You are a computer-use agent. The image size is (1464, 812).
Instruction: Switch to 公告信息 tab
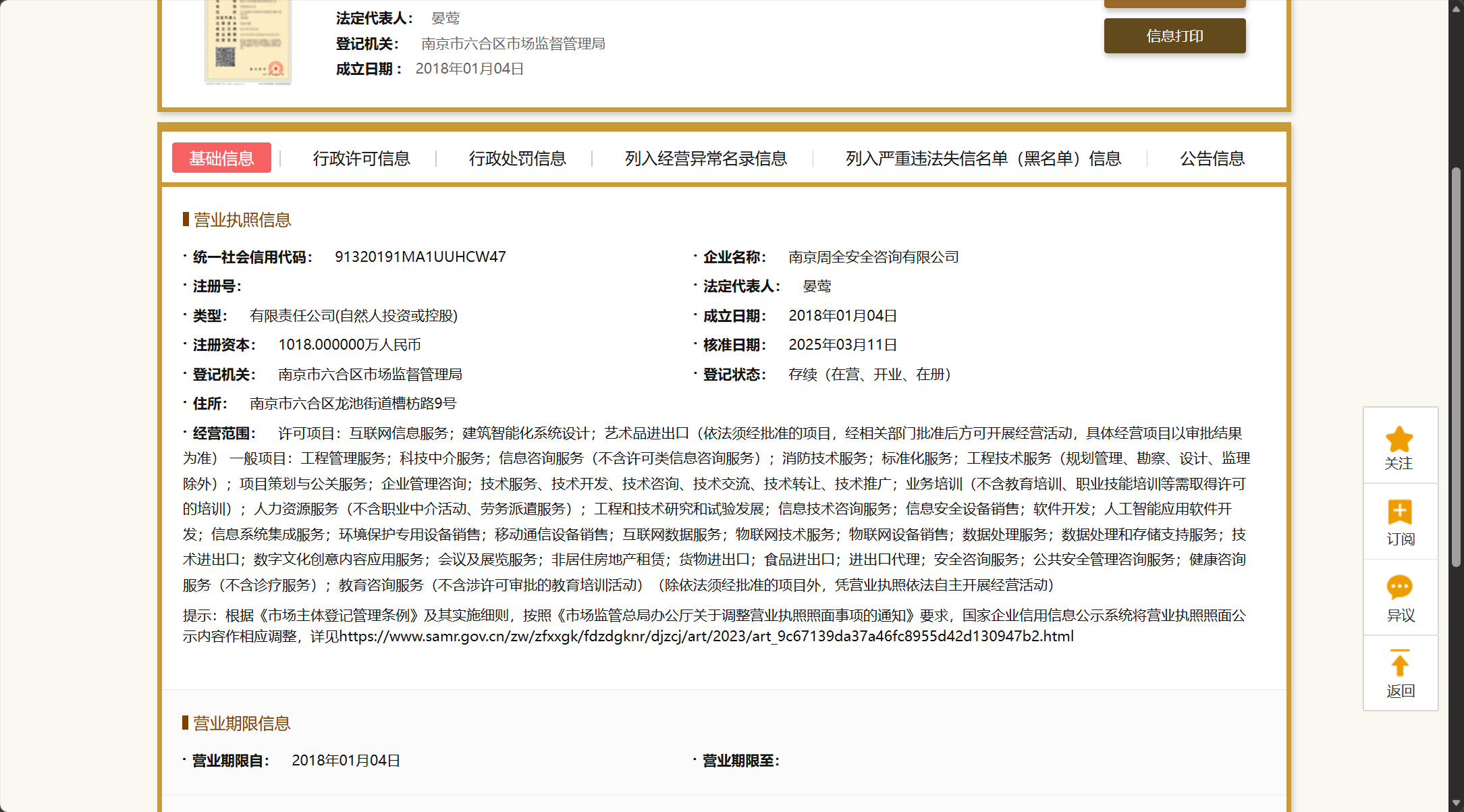tap(1212, 159)
